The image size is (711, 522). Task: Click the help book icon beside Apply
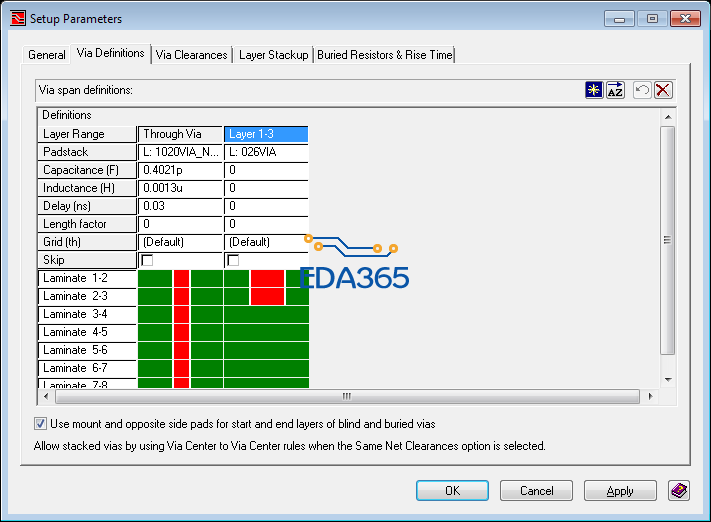[x=679, y=490]
